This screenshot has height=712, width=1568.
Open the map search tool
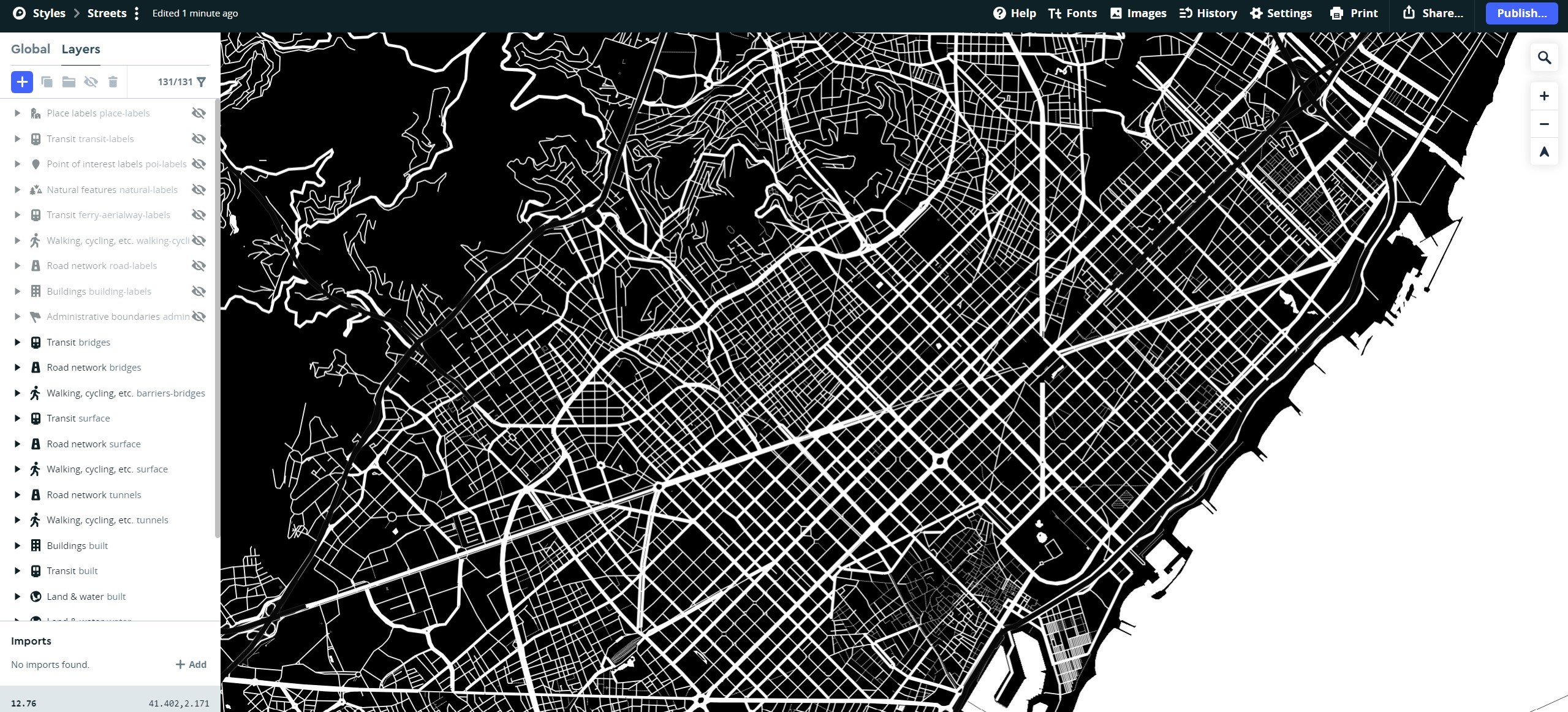pos(1543,56)
